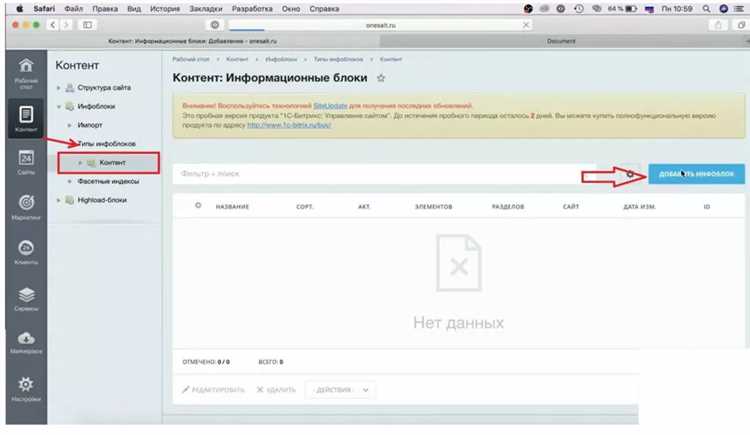
Task: Open the Сайты calendar icon section
Action: pyautogui.click(x=26, y=163)
